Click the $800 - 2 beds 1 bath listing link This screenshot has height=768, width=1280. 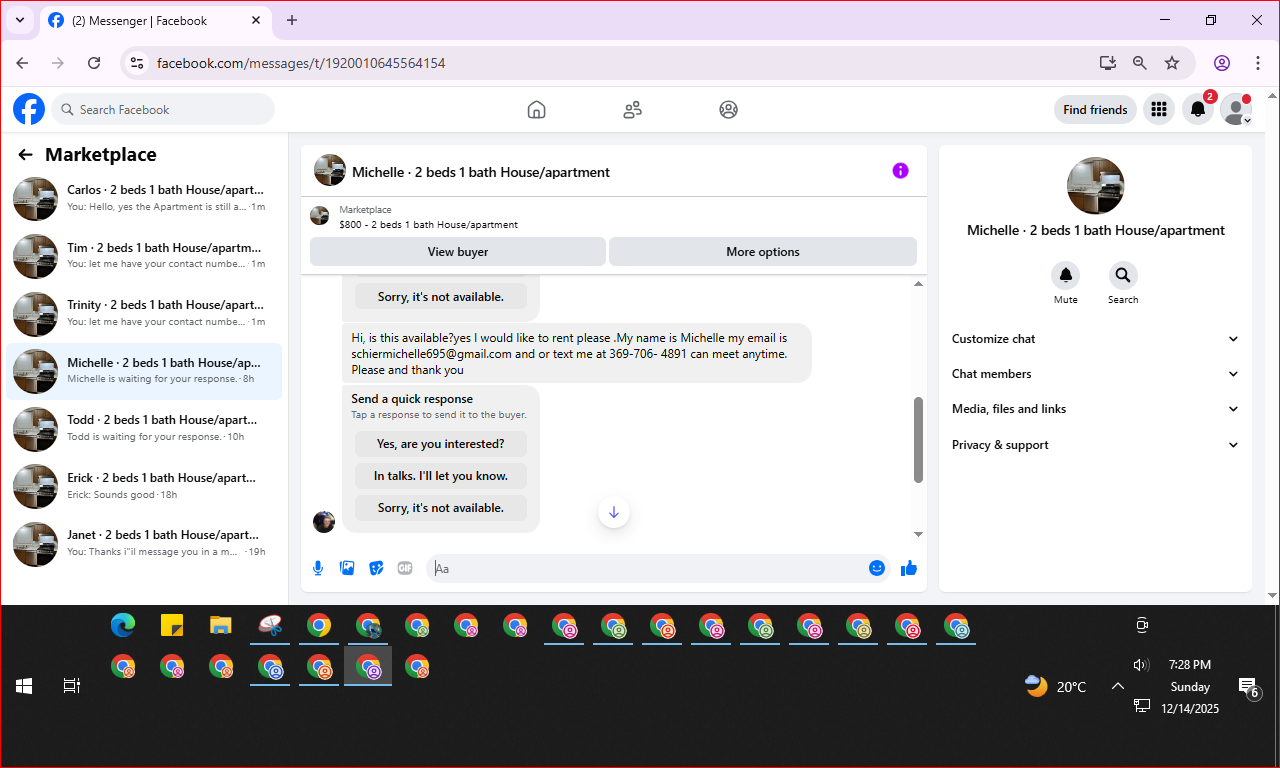click(428, 225)
